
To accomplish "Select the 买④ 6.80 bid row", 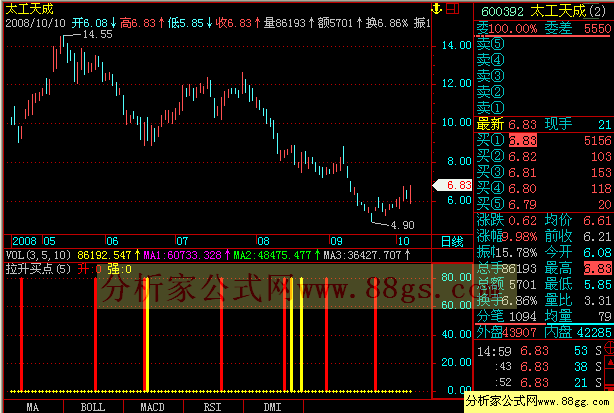I will (544, 189).
